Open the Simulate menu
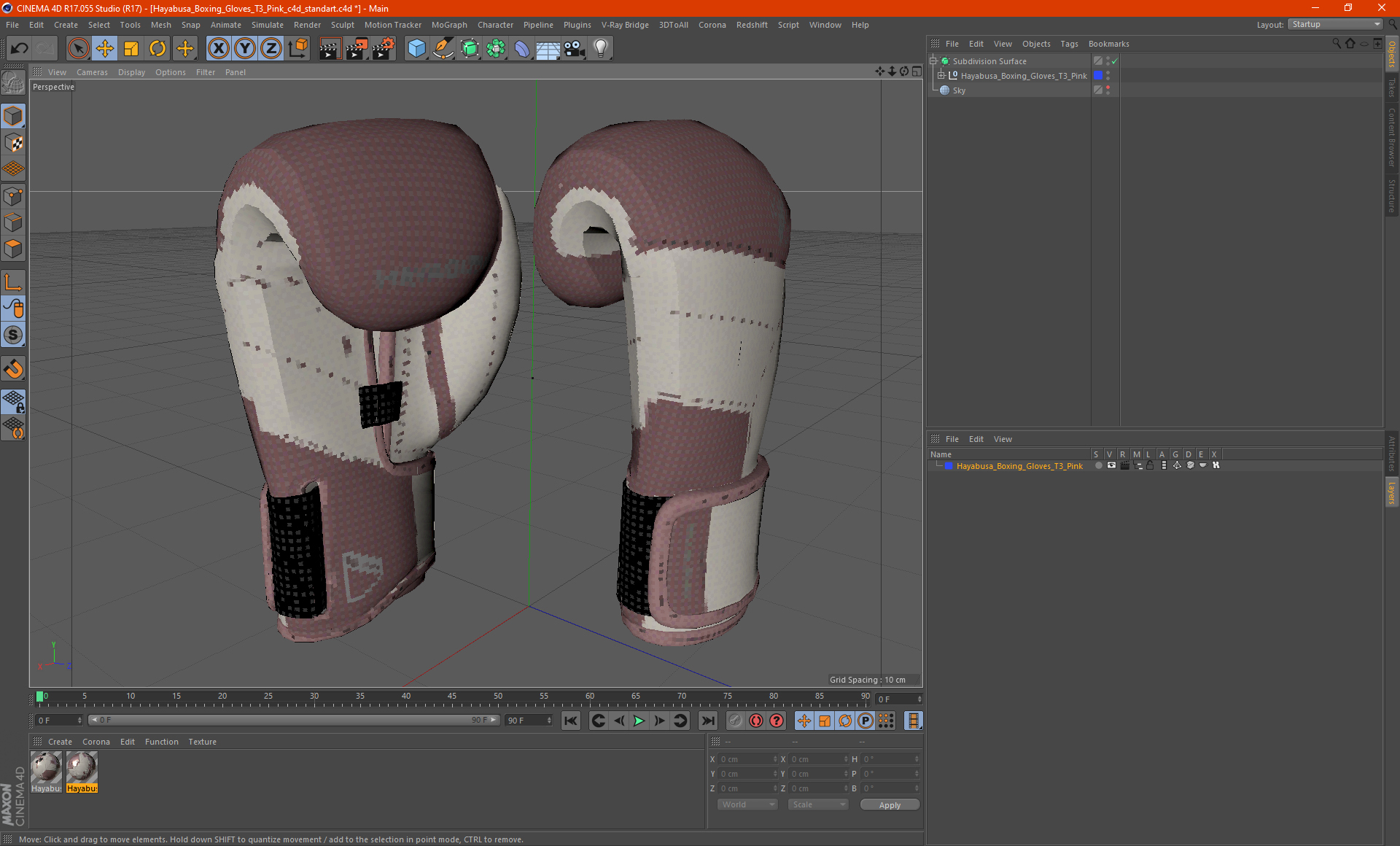 tap(268, 25)
